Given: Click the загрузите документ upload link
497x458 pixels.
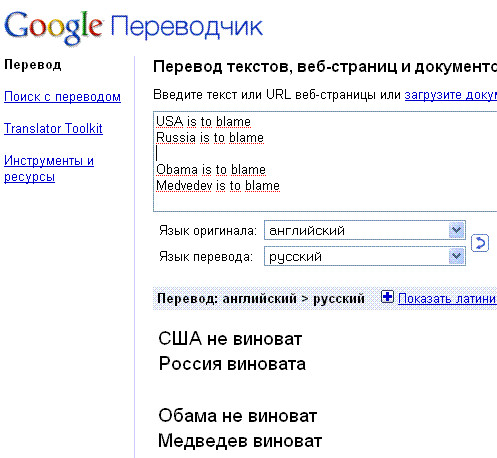Looking at the screenshot, I should click(x=451, y=95).
